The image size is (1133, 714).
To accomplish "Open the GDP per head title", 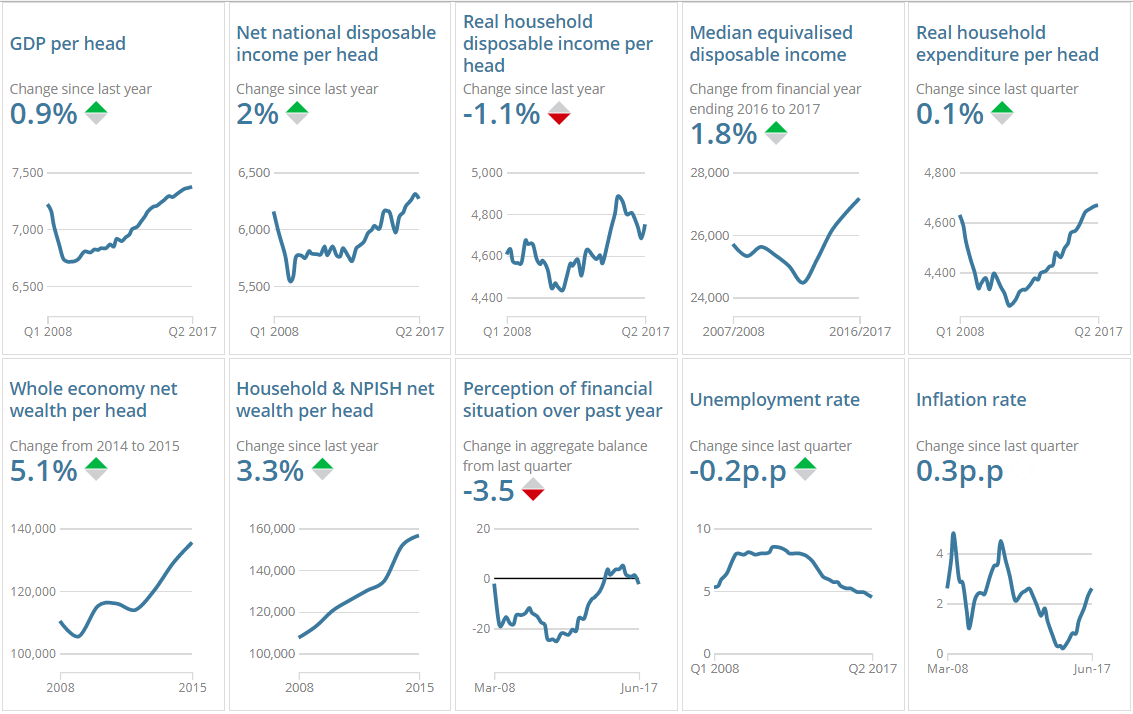I will click(68, 44).
